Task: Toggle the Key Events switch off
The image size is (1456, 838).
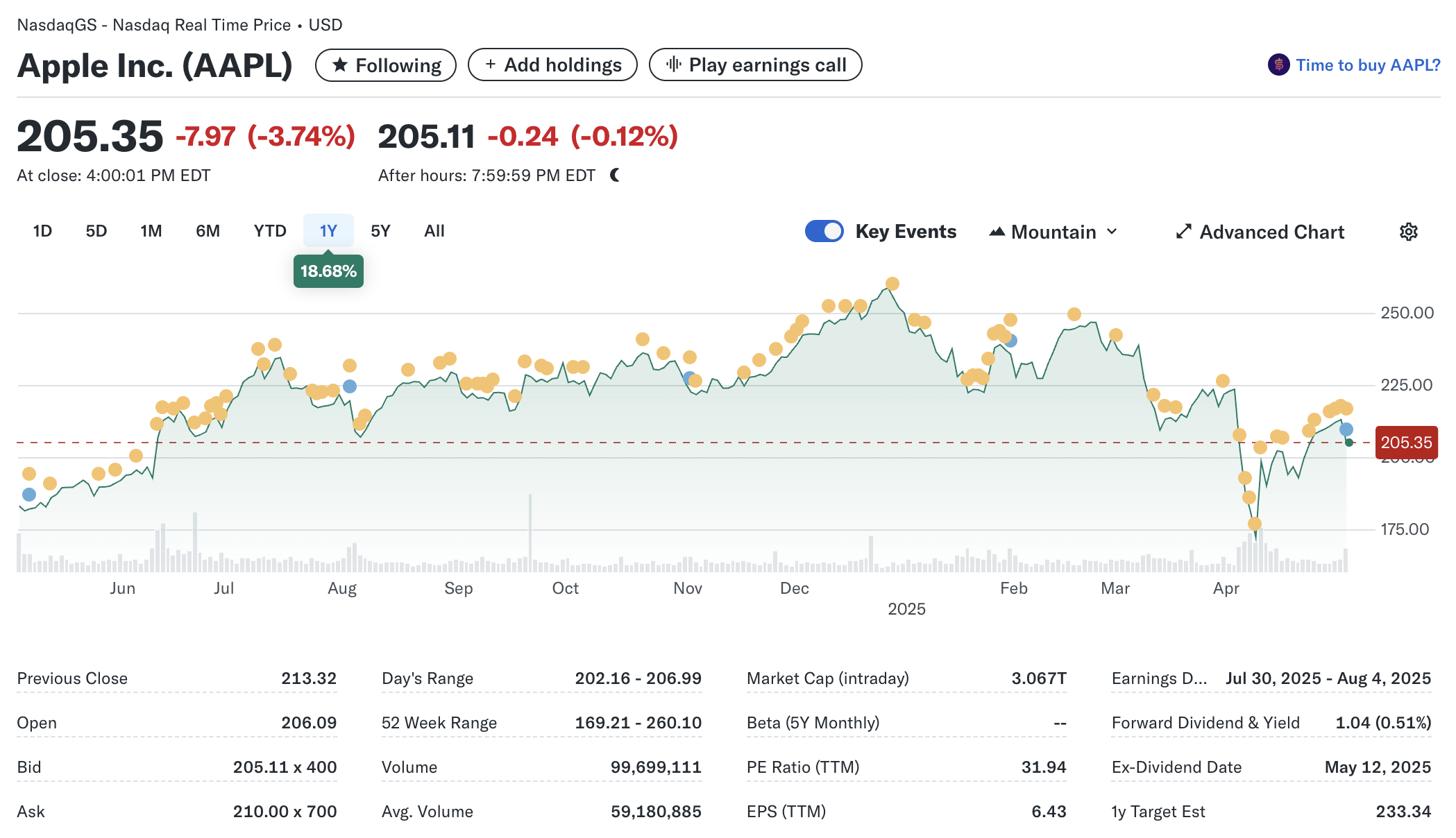Action: pyautogui.click(x=824, y=231)
